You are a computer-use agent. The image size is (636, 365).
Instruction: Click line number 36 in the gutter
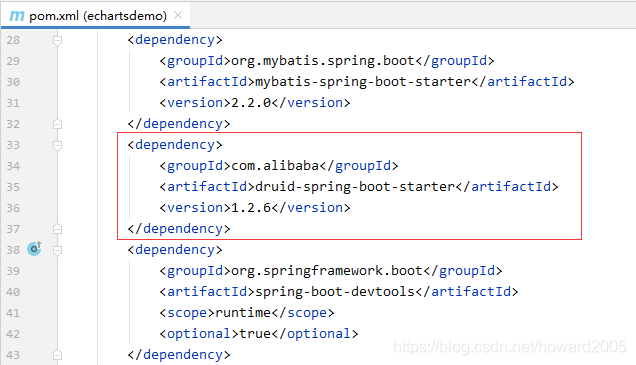click(13, 208)
